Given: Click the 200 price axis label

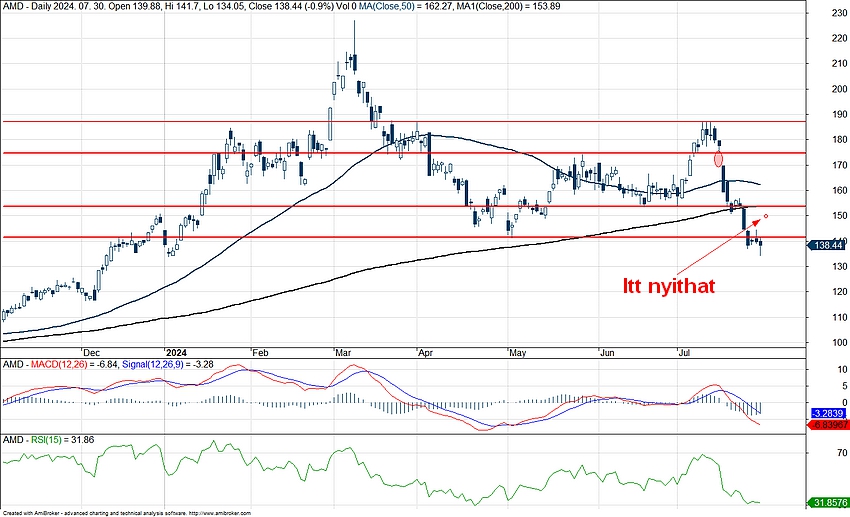Looking at the screenshot, I should pyautogui.click(x=839, y=89).
